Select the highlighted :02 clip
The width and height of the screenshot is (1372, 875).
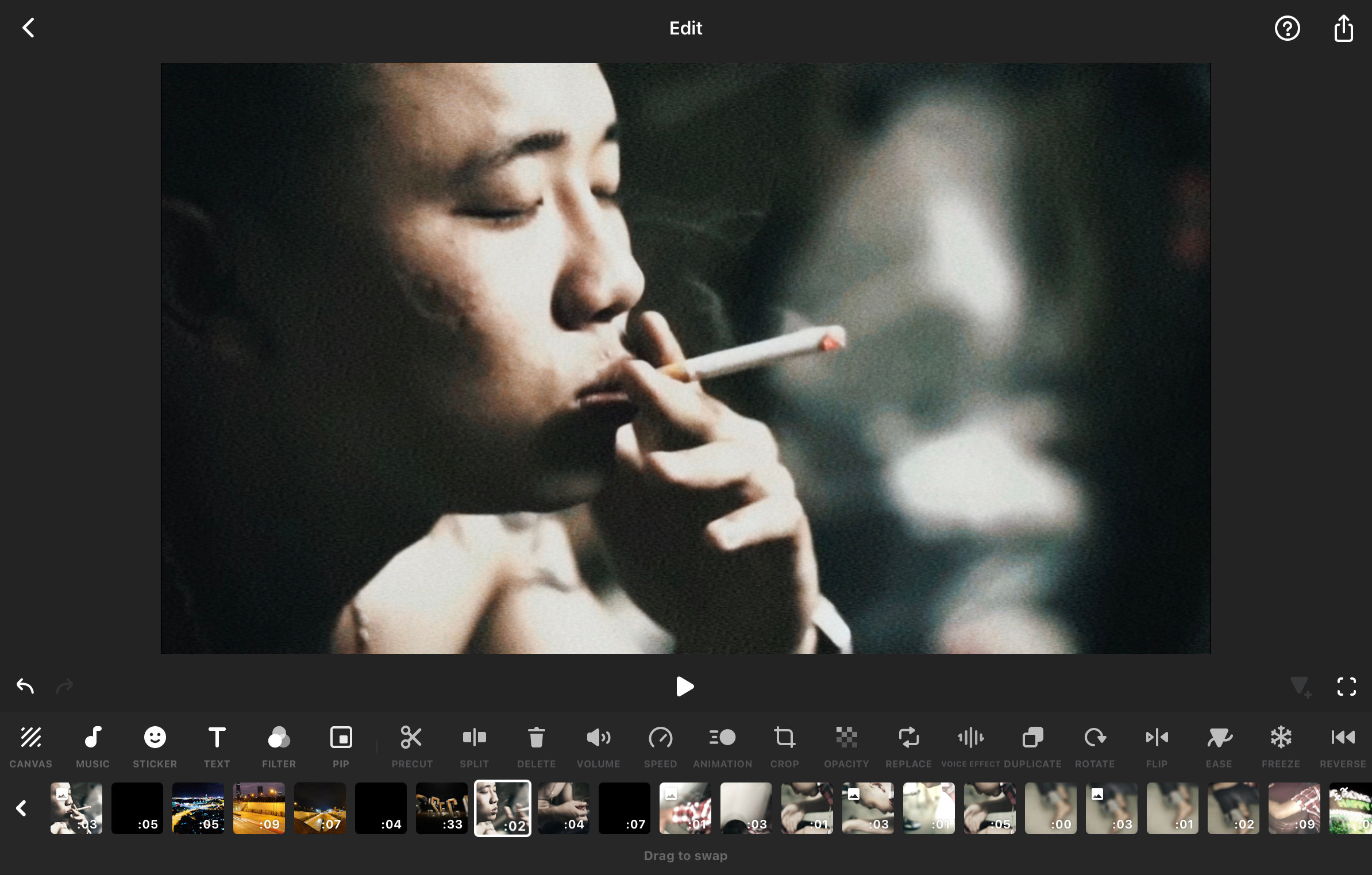tap(503, 808)
